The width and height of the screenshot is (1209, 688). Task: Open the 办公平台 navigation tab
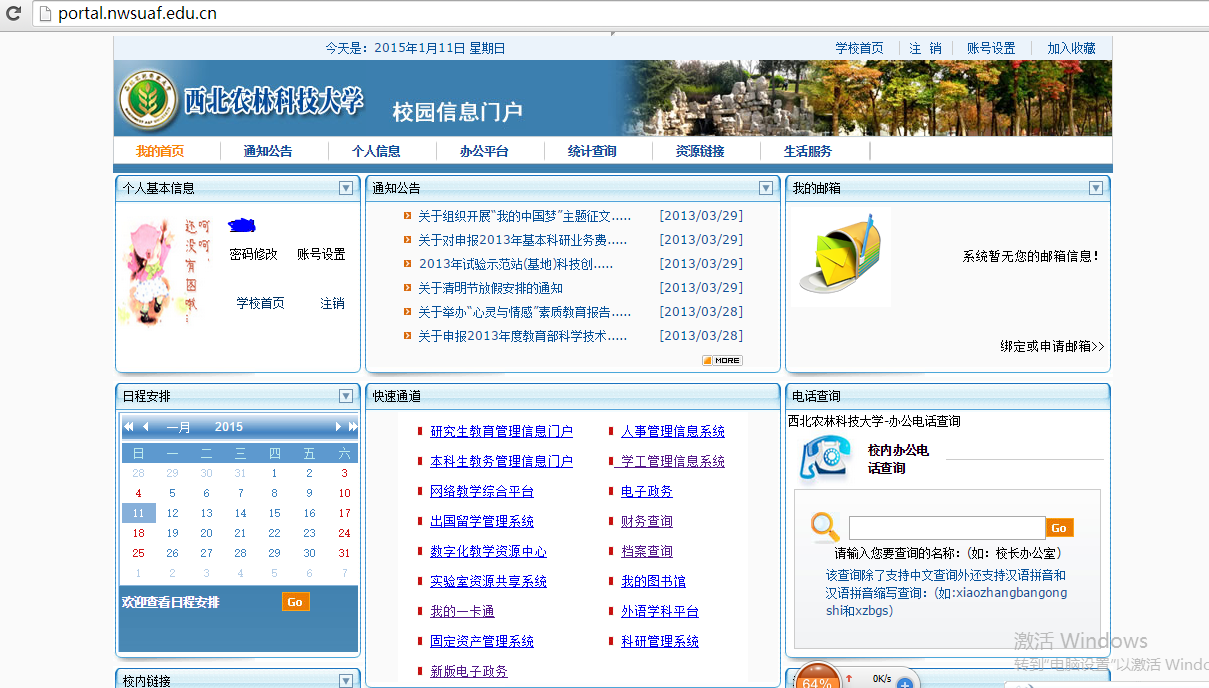[484, 151]
